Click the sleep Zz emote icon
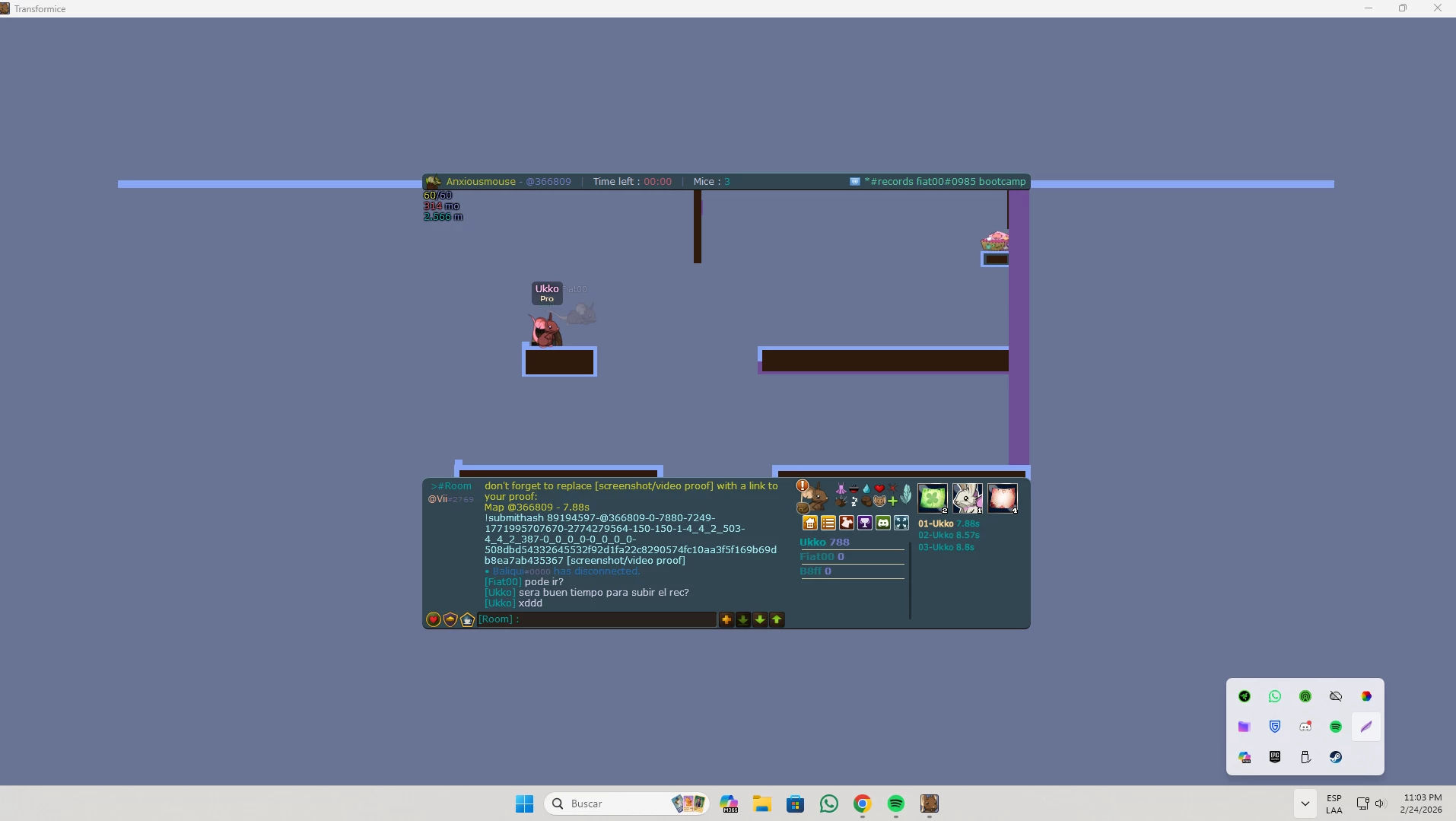The height and width of the screenshot is (821, 1456). tap(854, 501)
